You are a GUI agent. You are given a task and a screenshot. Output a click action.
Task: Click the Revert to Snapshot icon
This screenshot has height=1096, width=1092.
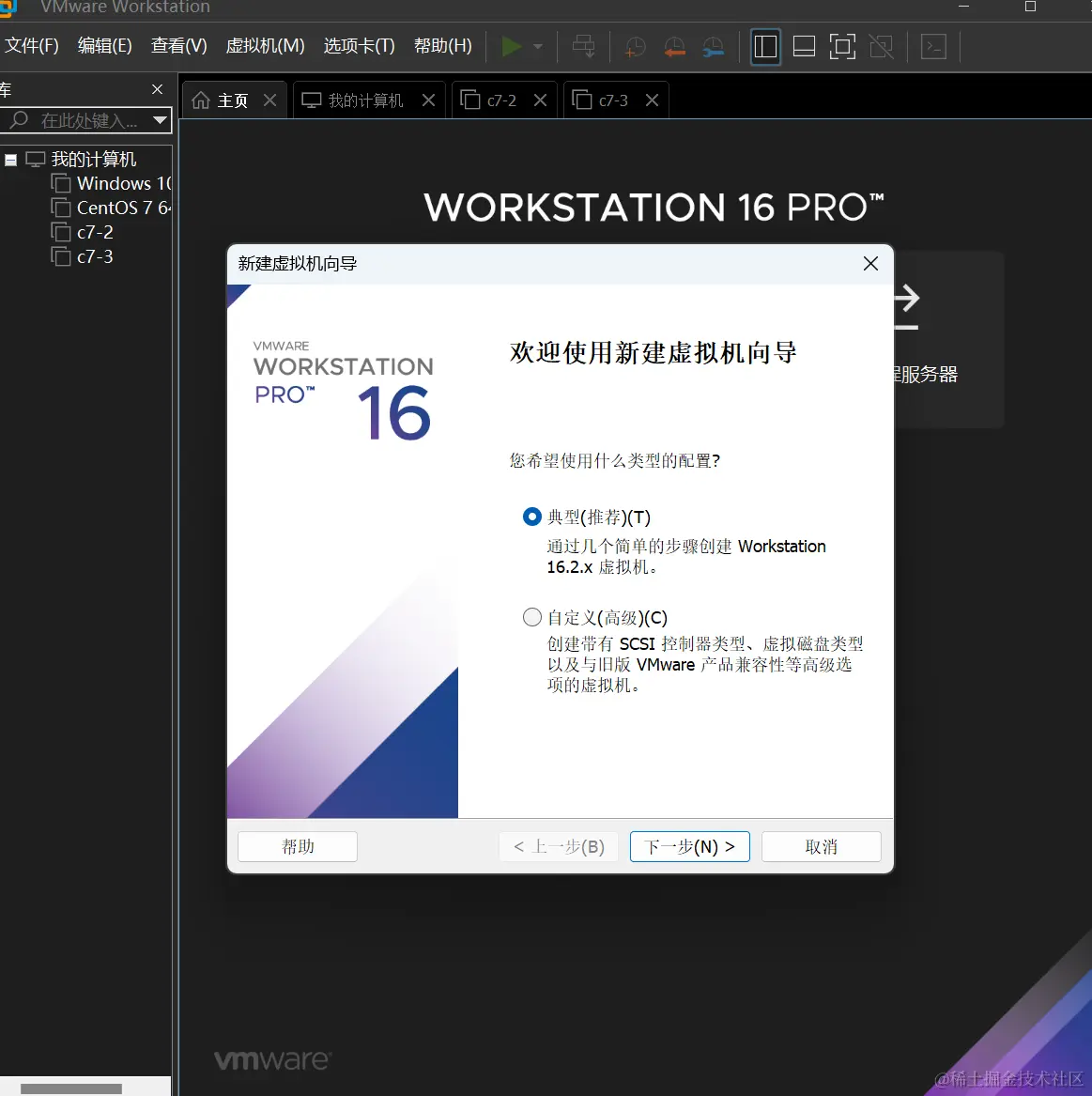point(674,47)
